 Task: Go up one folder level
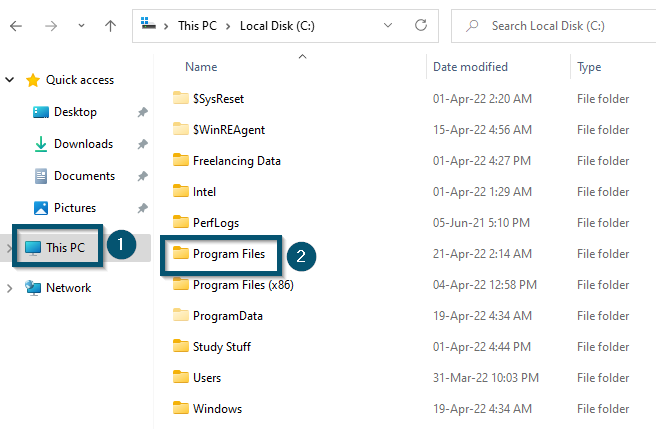pos(110,26)
